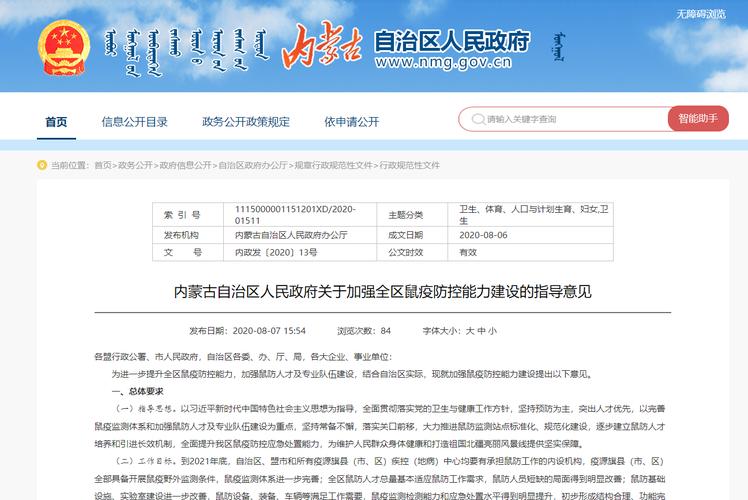The image size is (748, 500).
Task: Go to 政府信息公开 in breadcrumb
Action: pyautogui.click(x=185, y=166)
